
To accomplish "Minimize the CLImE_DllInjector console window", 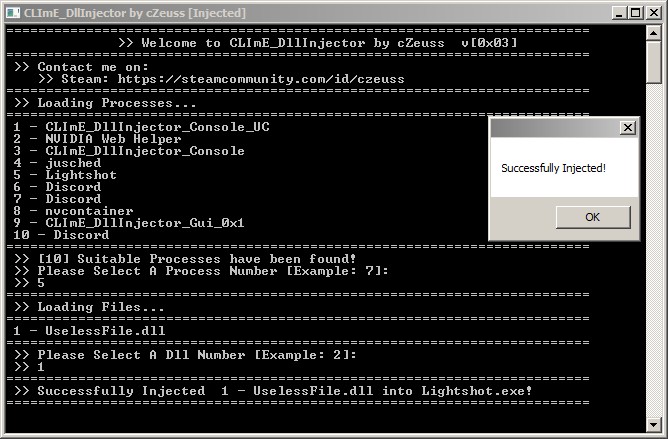I will [x=619, y=13].
